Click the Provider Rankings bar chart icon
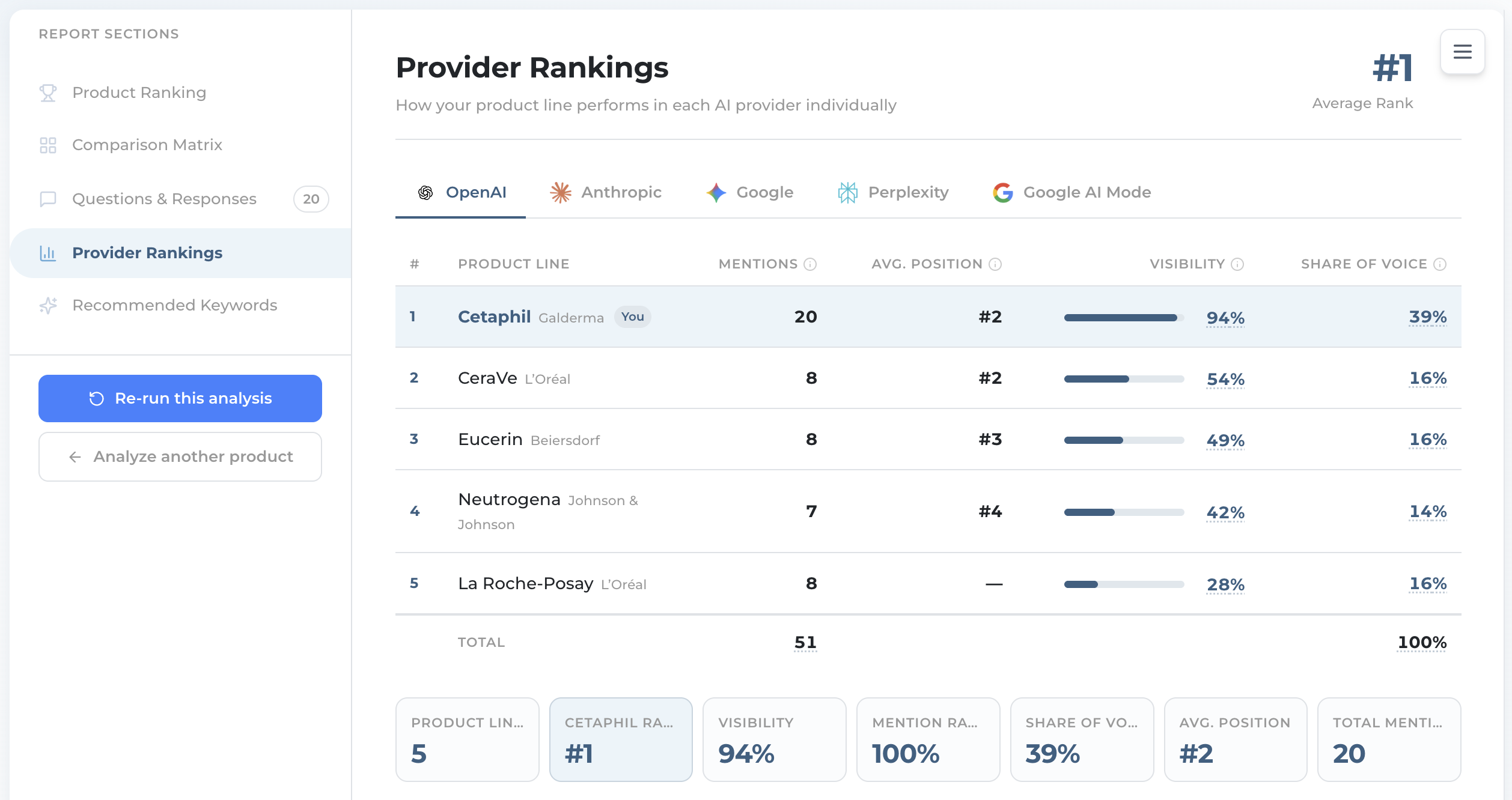Screen dimensions: 1512x800 tap(48, 253)
